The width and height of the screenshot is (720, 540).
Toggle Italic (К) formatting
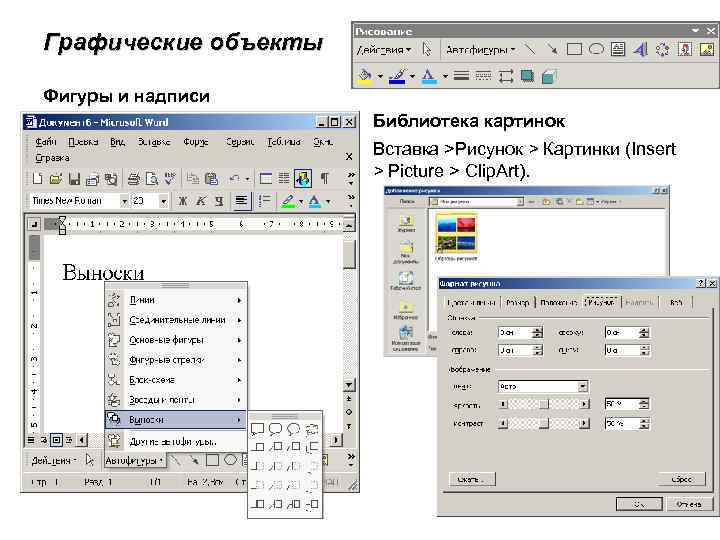coord(201,201)
